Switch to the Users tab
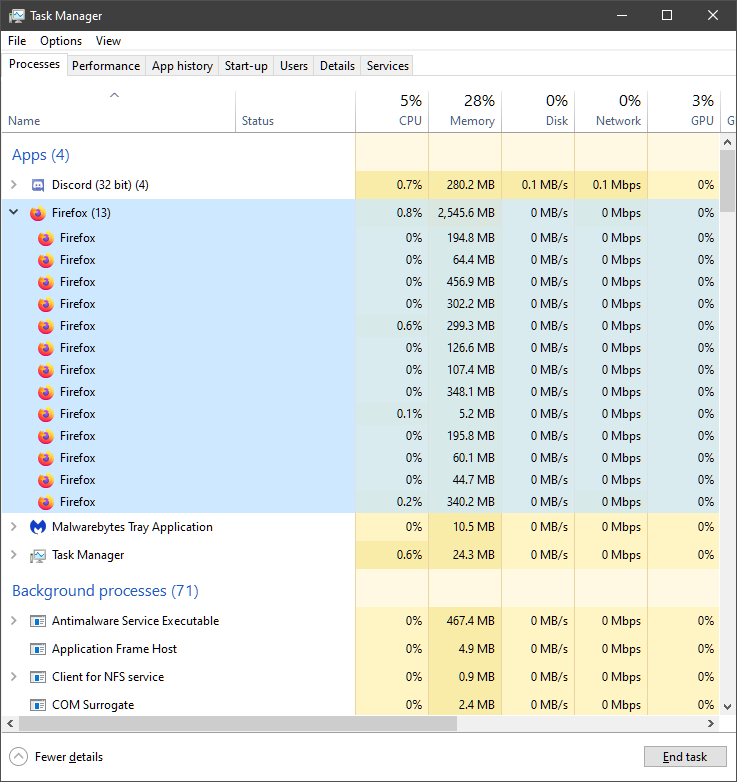The image size is (737, 782). click(x=294, y=66)
